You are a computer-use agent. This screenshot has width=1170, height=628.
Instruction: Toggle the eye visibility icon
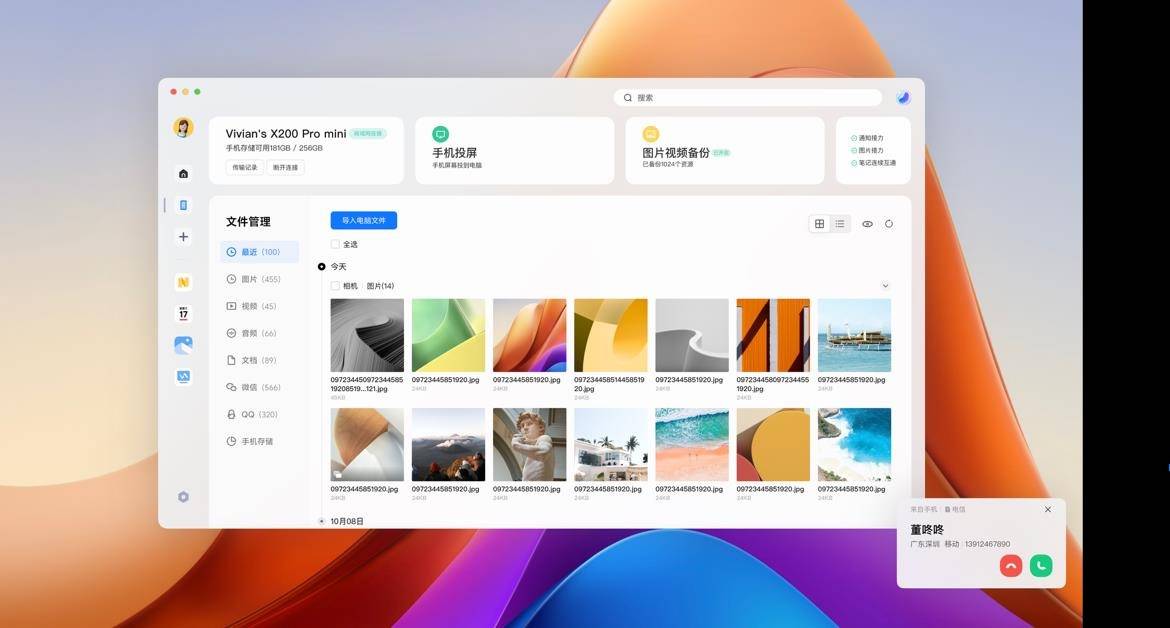(867, 224)
